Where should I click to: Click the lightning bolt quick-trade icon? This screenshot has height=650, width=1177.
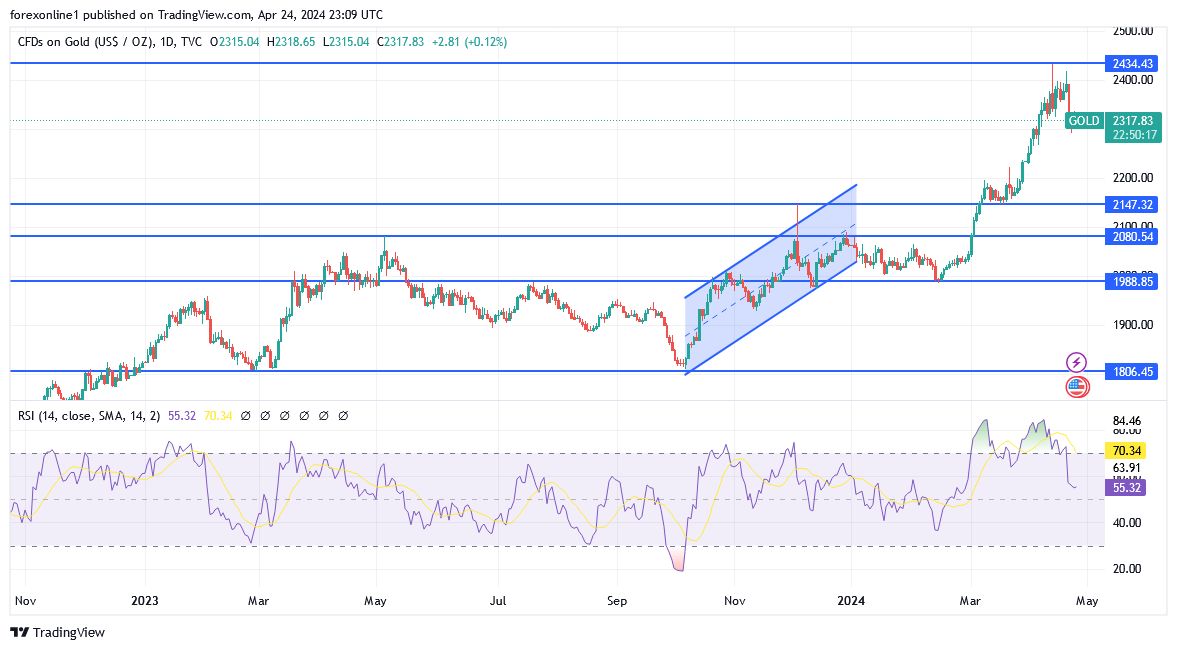[1077, 361]
